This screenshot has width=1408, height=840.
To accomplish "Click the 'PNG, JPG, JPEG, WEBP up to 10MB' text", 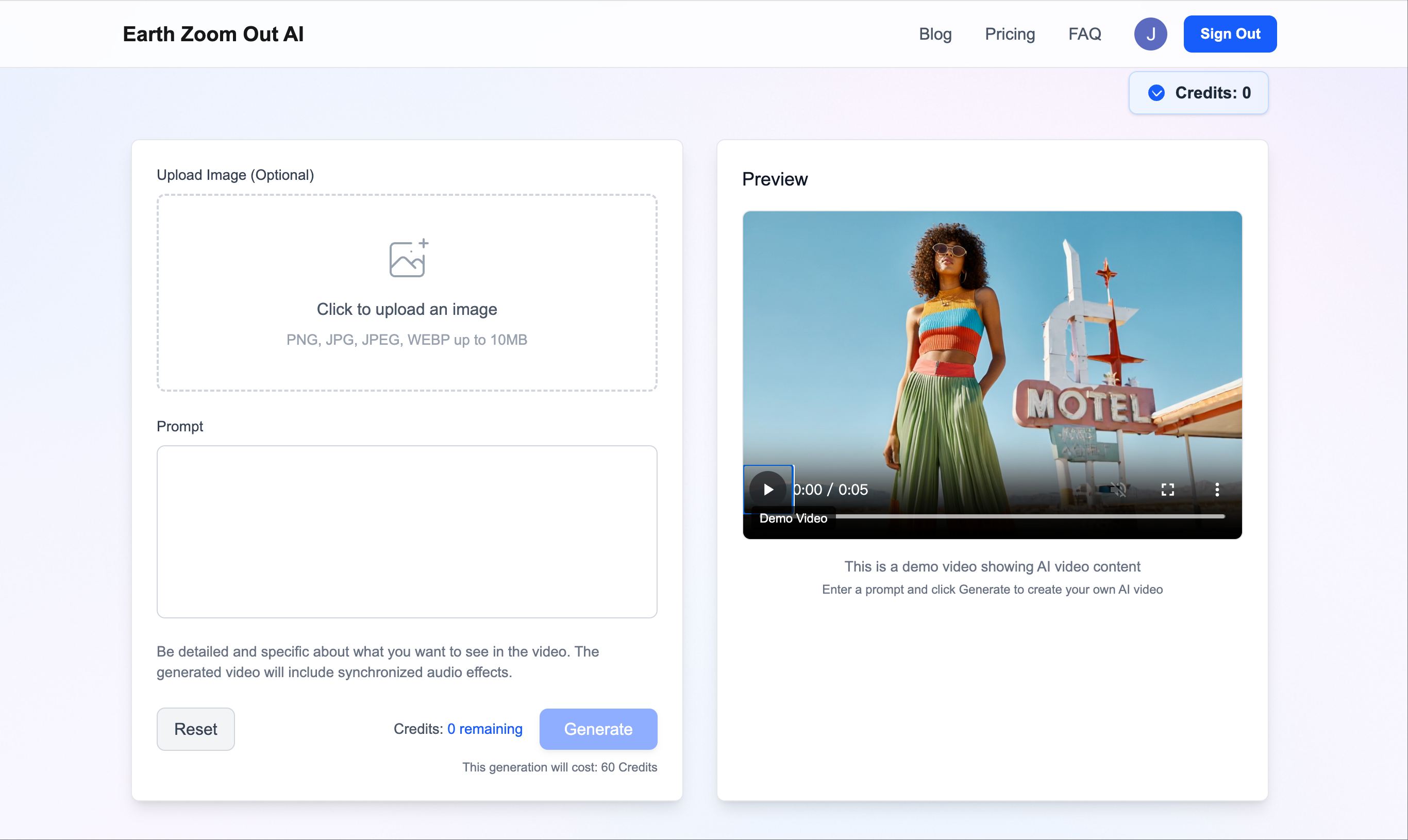I will [406, 340].
